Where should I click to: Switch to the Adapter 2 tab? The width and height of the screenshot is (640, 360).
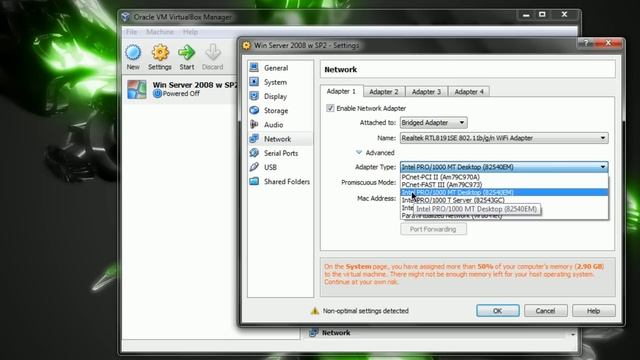click(x=384, y=92)
